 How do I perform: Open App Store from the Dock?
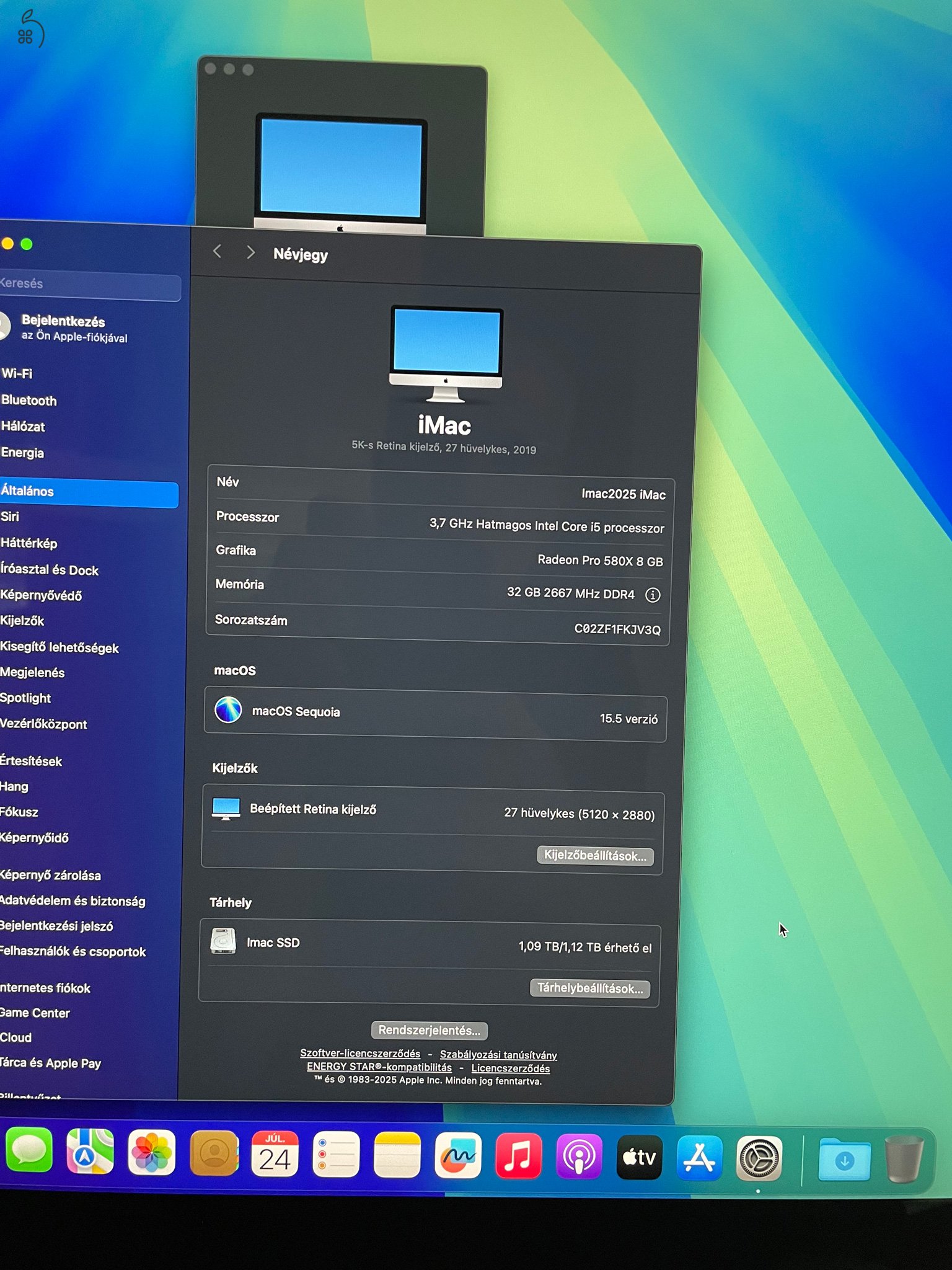(699, 1158)
